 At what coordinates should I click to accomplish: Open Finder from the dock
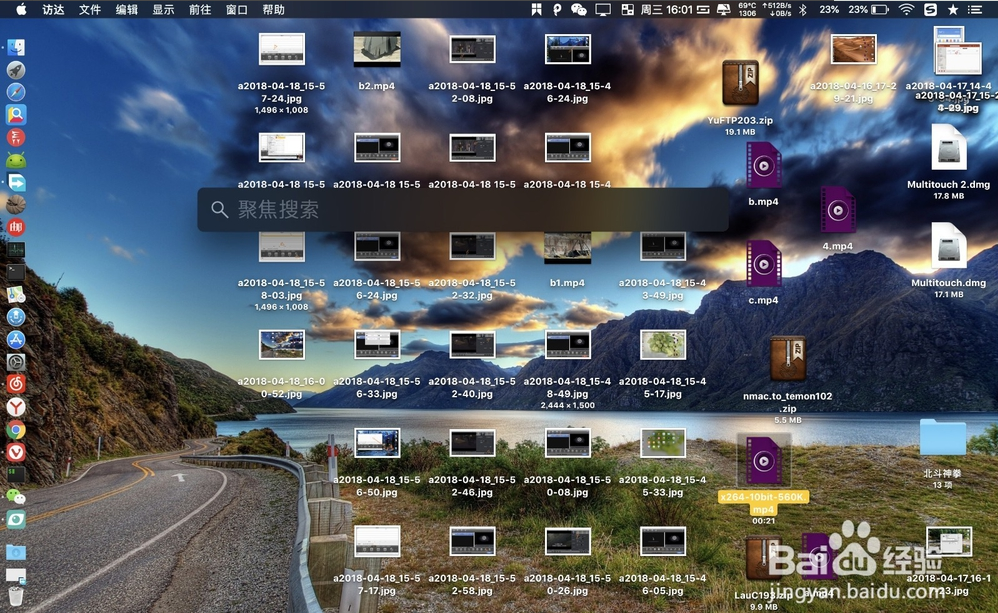(x=16, y=48)
